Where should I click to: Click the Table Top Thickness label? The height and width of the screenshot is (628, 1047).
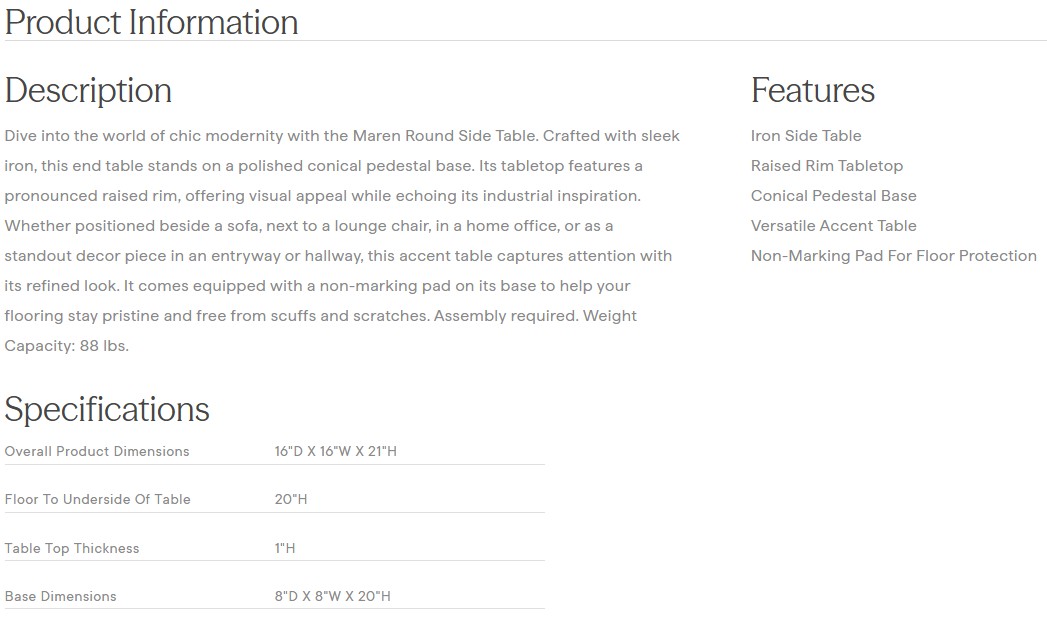pos(72,548)
